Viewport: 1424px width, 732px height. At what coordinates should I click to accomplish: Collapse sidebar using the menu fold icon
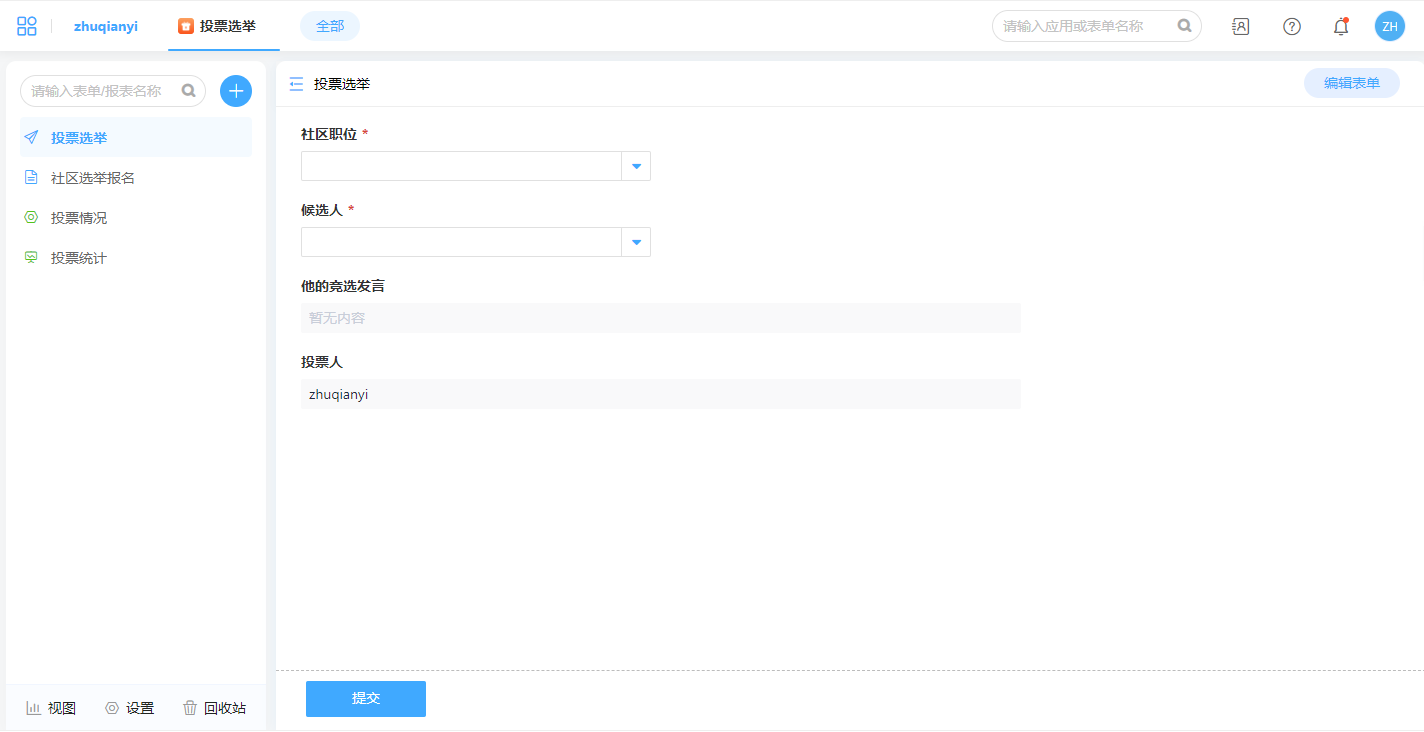296,84
